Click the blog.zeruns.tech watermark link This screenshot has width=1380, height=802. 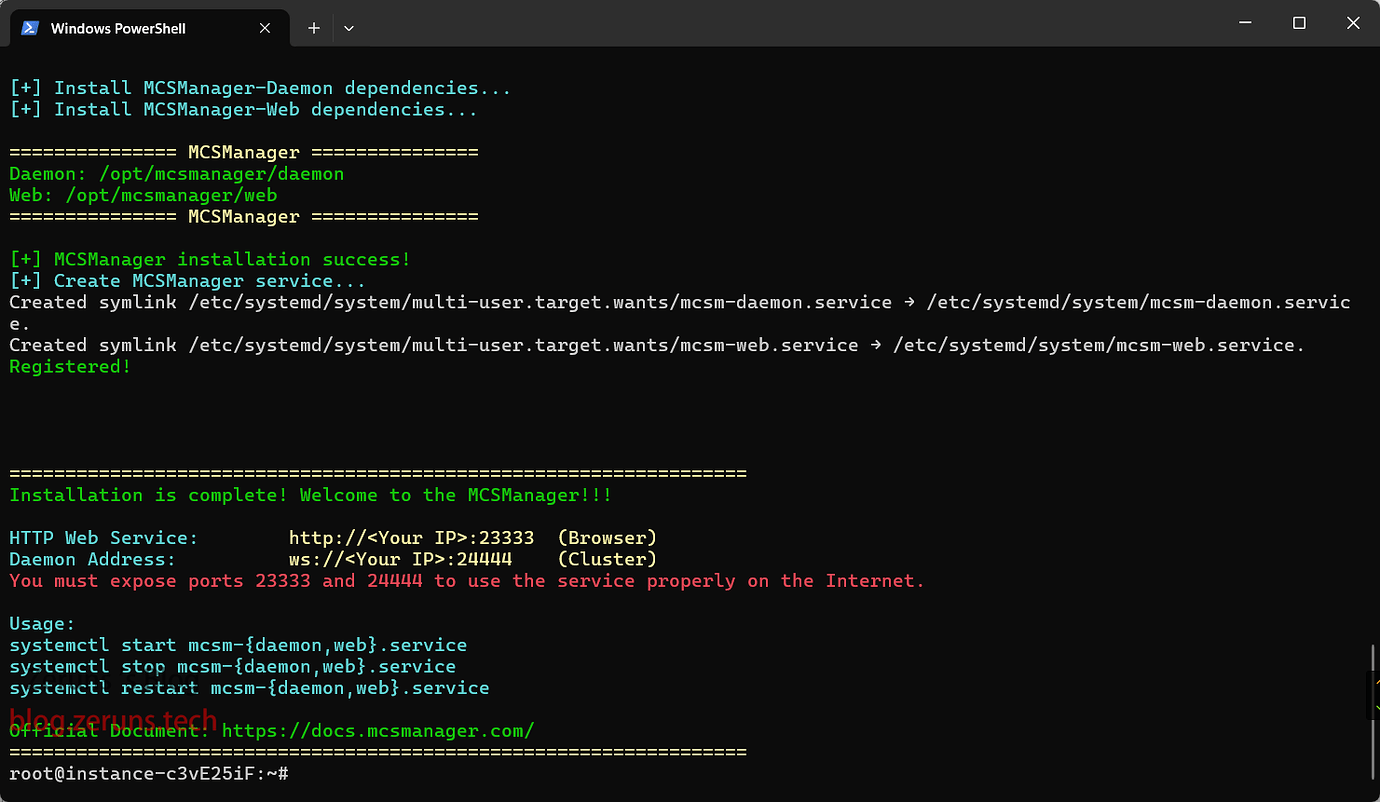(x=112, y=720)
